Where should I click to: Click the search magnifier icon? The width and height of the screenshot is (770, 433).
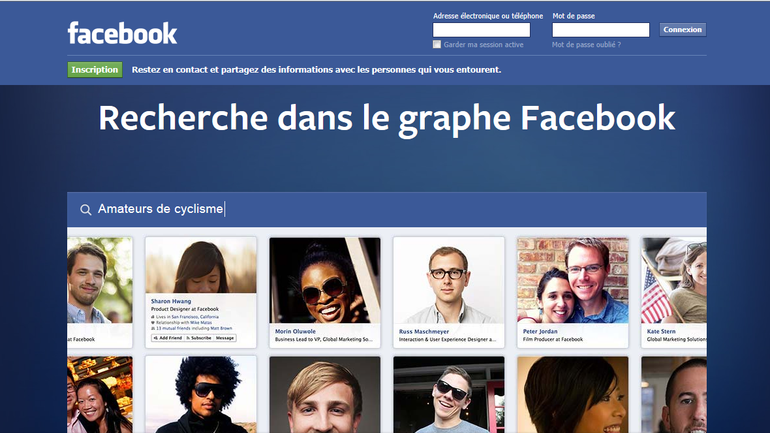85,210
